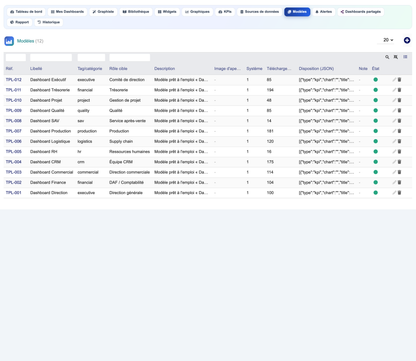Toggle the green status of TPL-008
The image size is (416, 361).
376,121
